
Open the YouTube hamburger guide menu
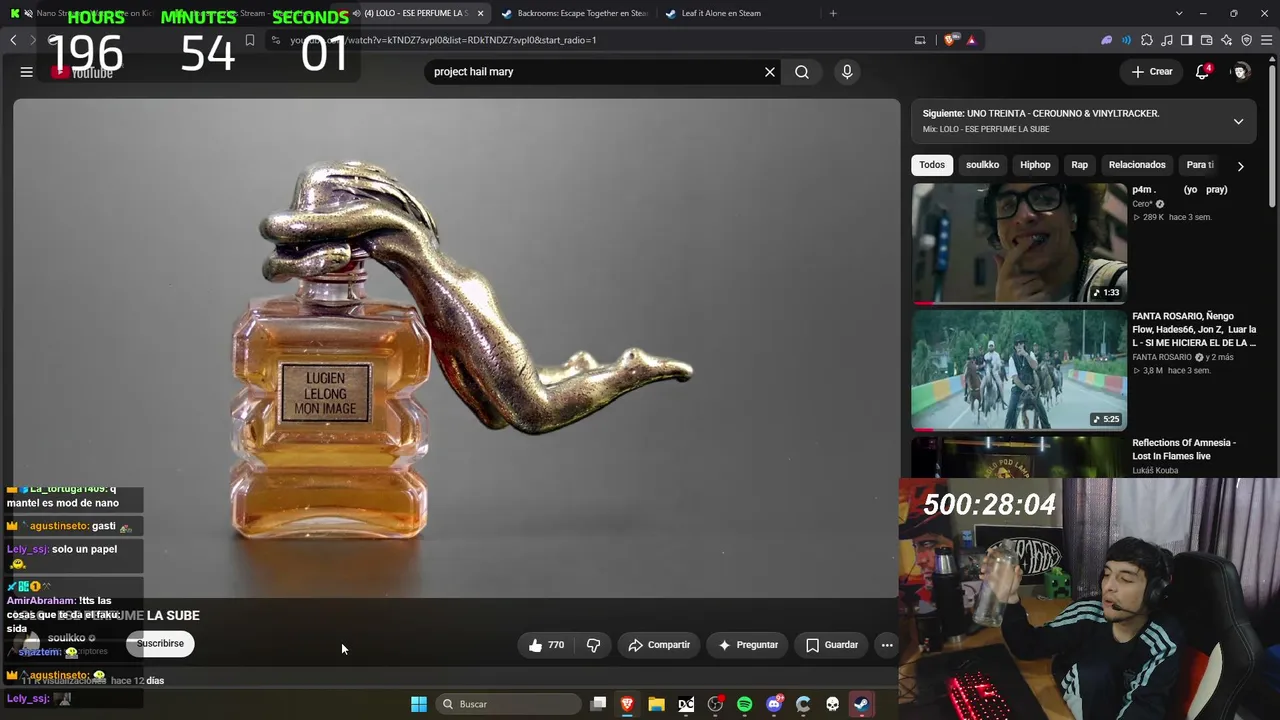[x=27, y=72]
